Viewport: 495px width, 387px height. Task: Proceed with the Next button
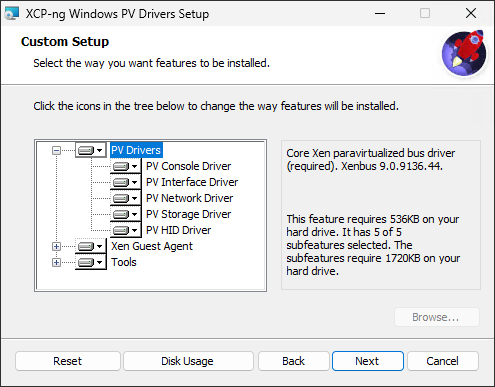click(368, 361)
